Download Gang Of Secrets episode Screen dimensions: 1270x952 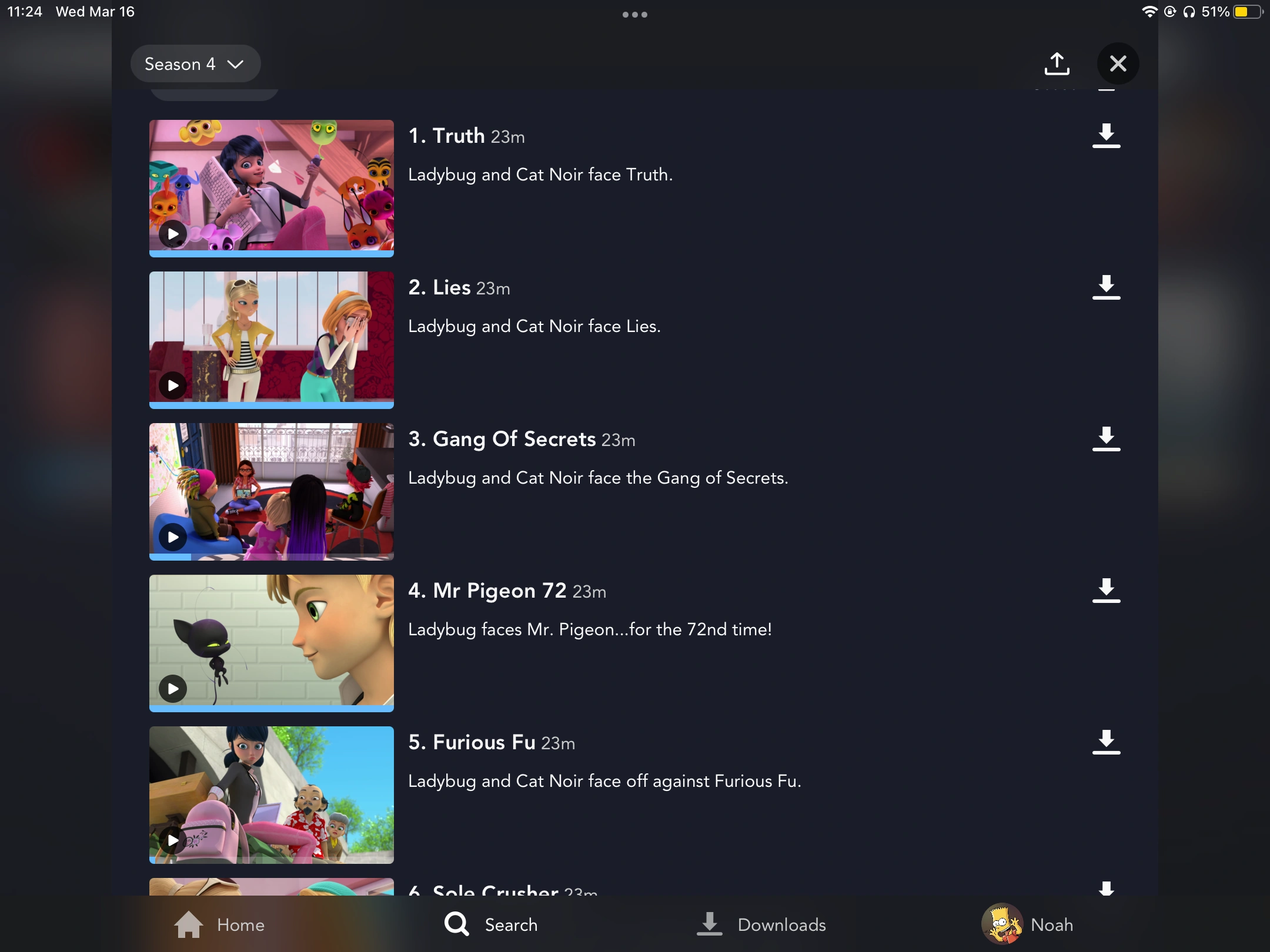(1106, 438)
